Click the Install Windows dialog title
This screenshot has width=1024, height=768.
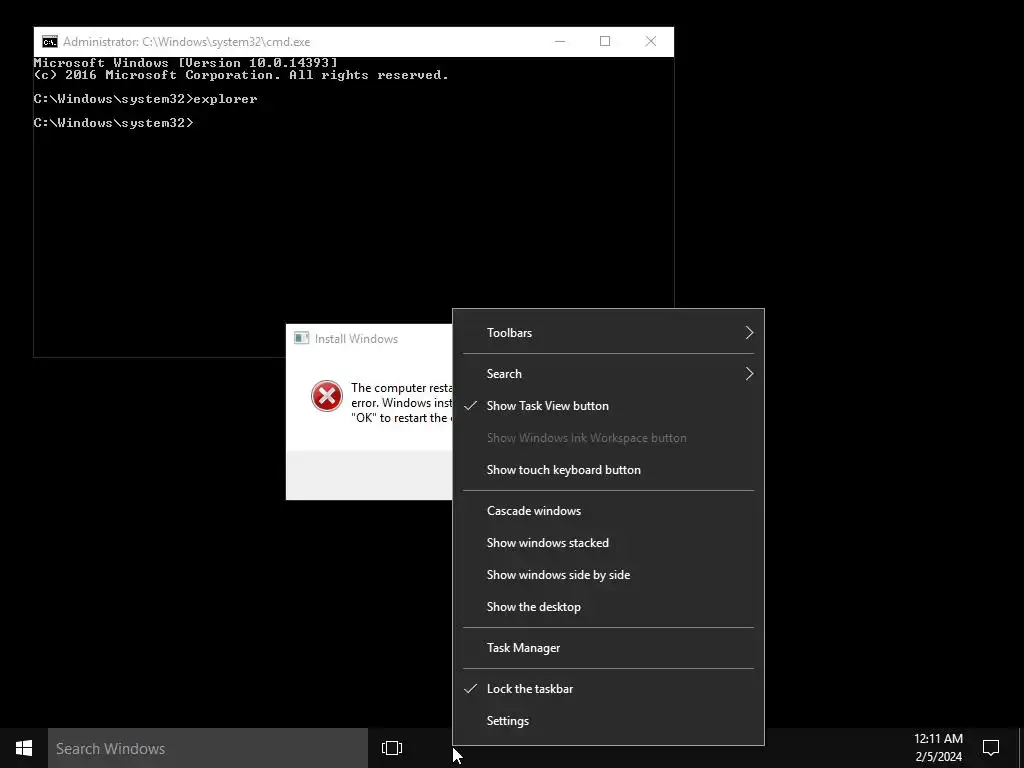point(356,338)
